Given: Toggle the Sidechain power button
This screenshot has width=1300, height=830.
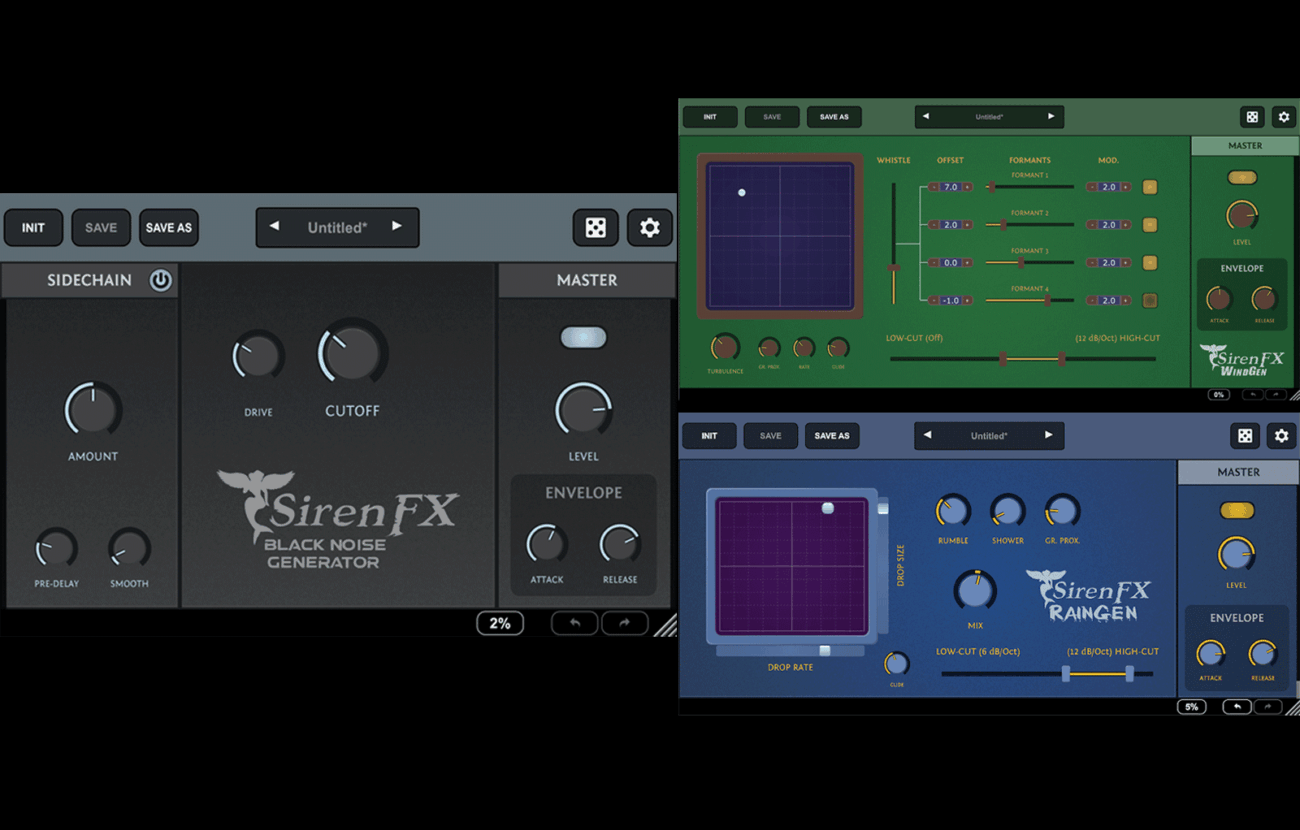Looking at the screenshot, I should tap(160, 280).
